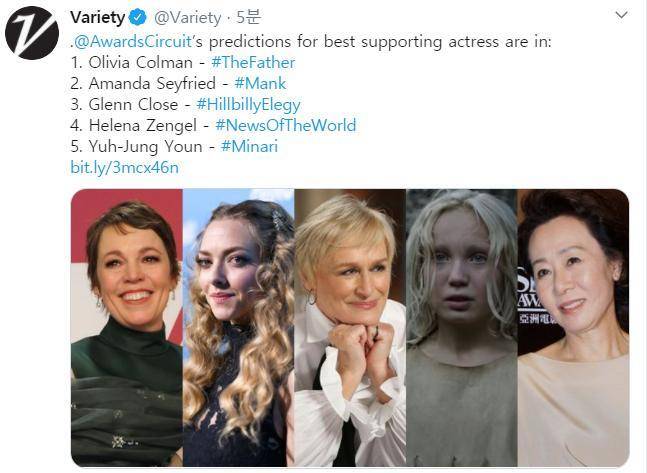The image size is (647, 473).
Task: Open Olivia Colman photo in green turtleneck
Action: tap(127, 328)
